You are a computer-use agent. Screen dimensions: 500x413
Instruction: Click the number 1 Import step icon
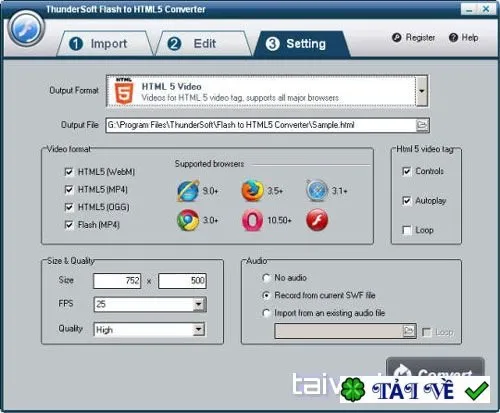pos(76,44)
